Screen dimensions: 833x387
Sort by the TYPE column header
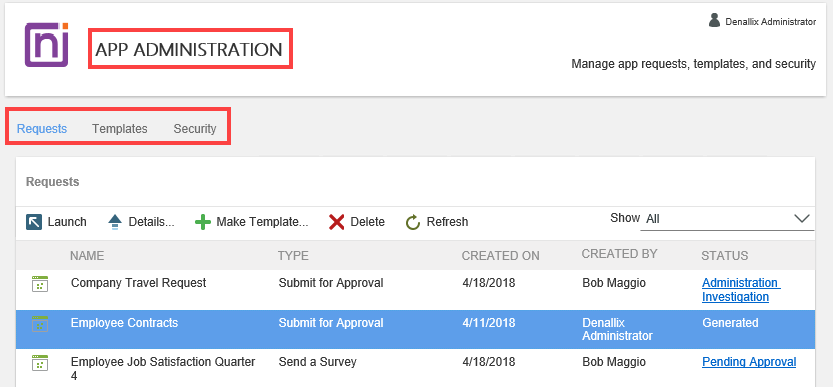[x=293, y=256]
